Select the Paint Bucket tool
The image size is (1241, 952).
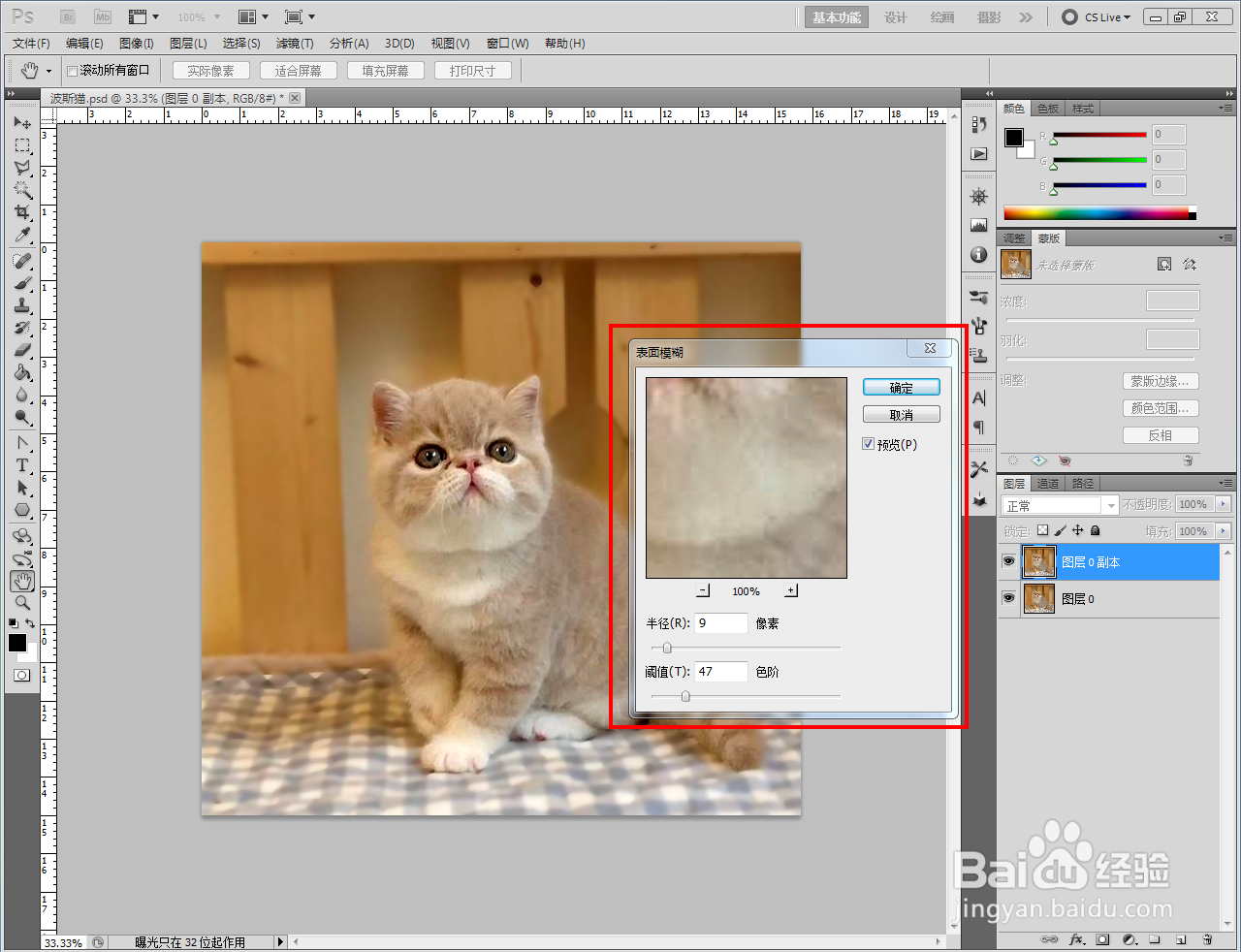point(22,372)
